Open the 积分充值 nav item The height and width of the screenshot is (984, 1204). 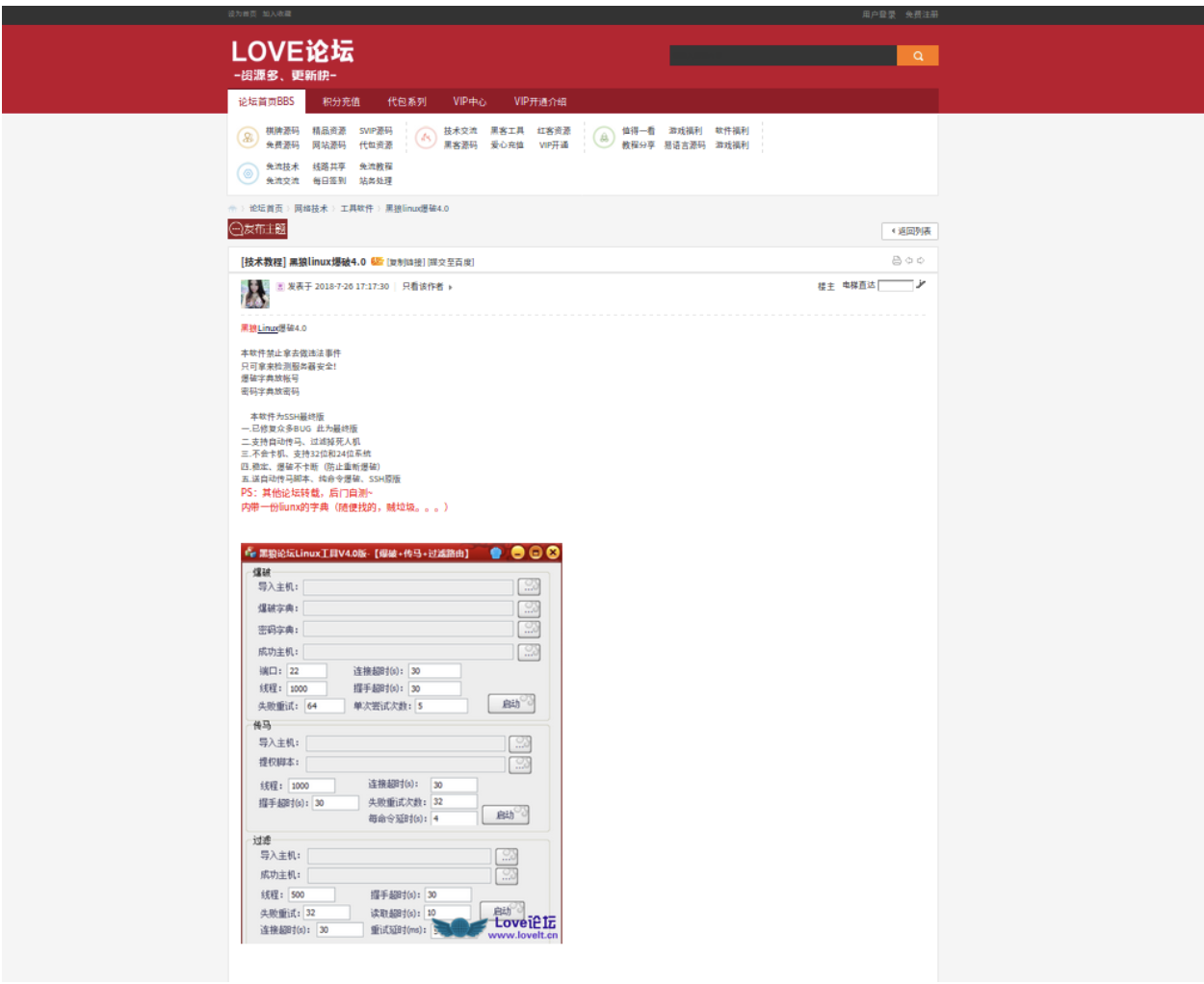pyautogui.click(x=341, y=101)
